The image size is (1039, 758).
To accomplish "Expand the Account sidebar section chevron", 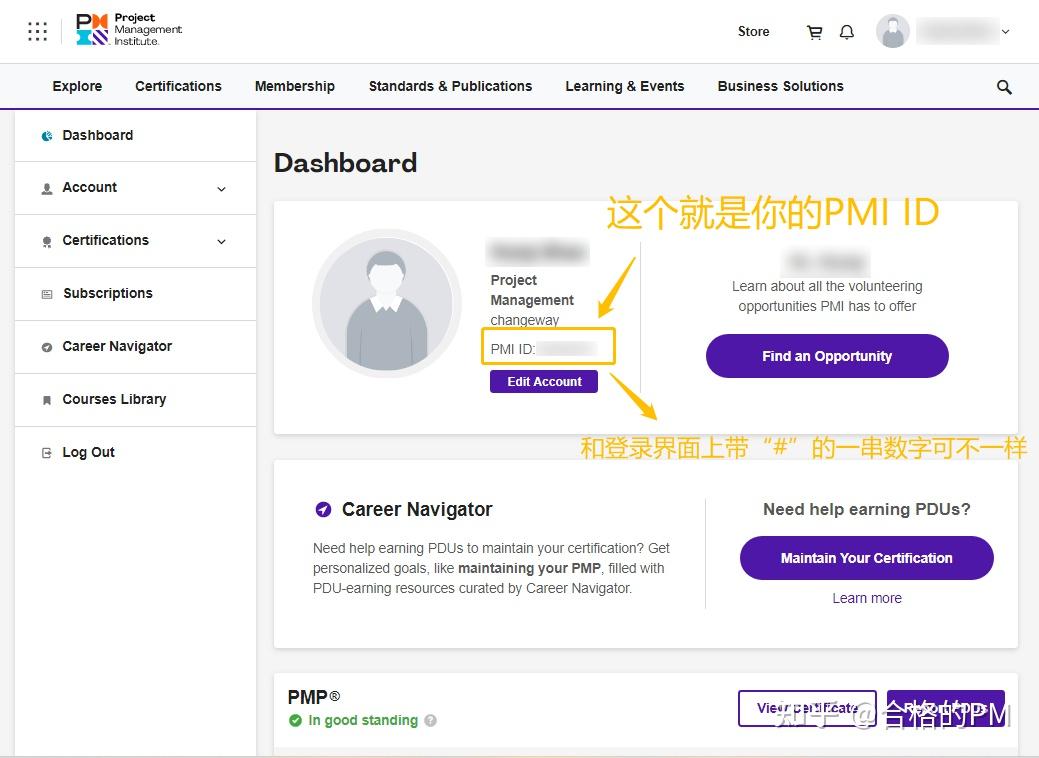I will (x=221, y=189).
